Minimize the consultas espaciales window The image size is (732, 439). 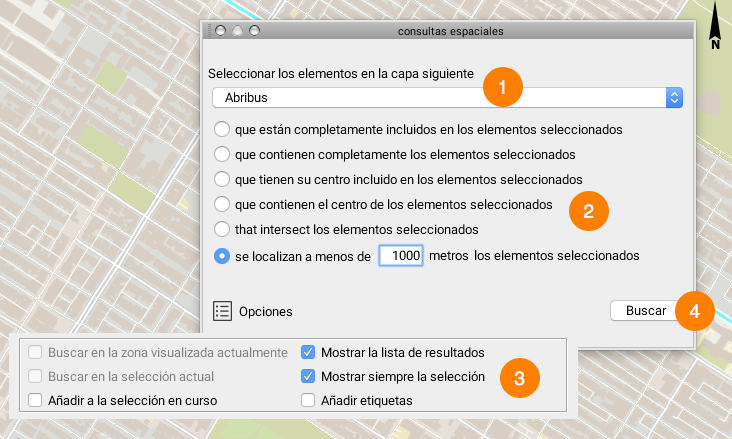click(x=237, y=31)
